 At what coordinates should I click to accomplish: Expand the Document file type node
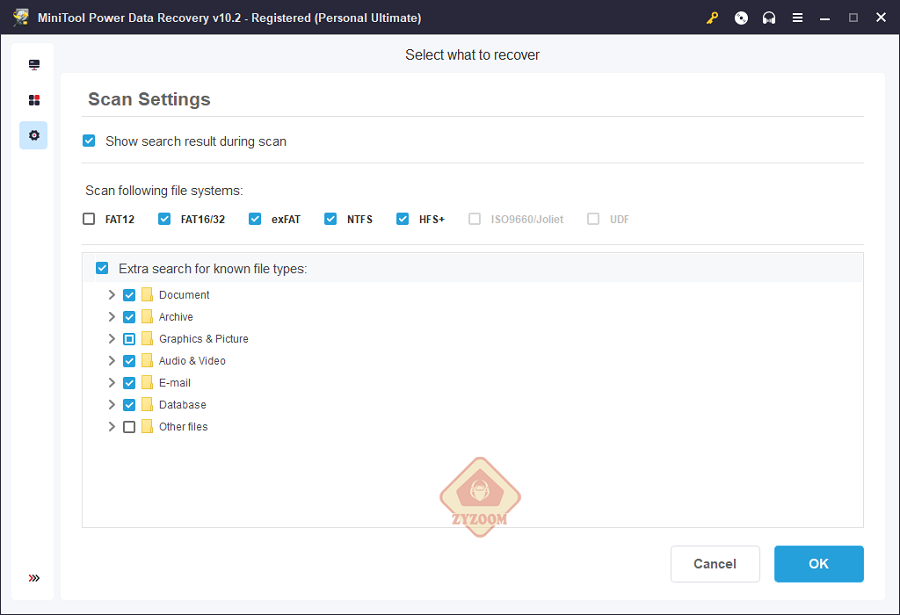(111, 295)
